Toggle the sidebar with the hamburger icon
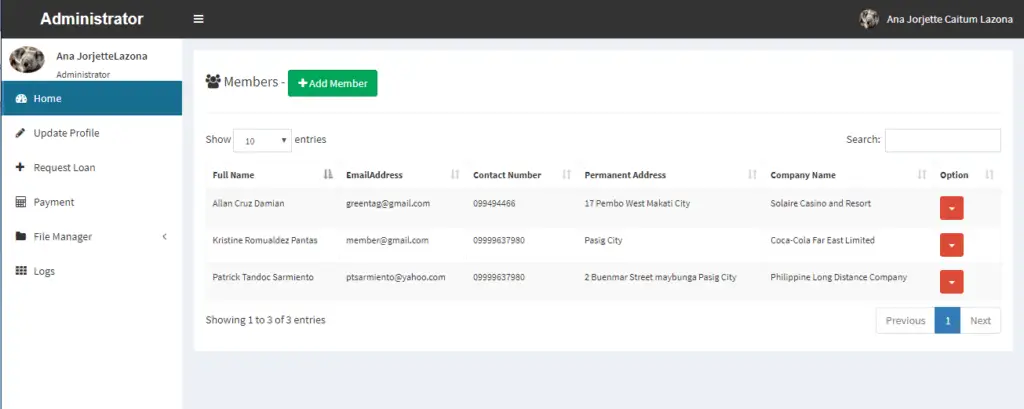 pyautogui.click(x=199, y=19)
